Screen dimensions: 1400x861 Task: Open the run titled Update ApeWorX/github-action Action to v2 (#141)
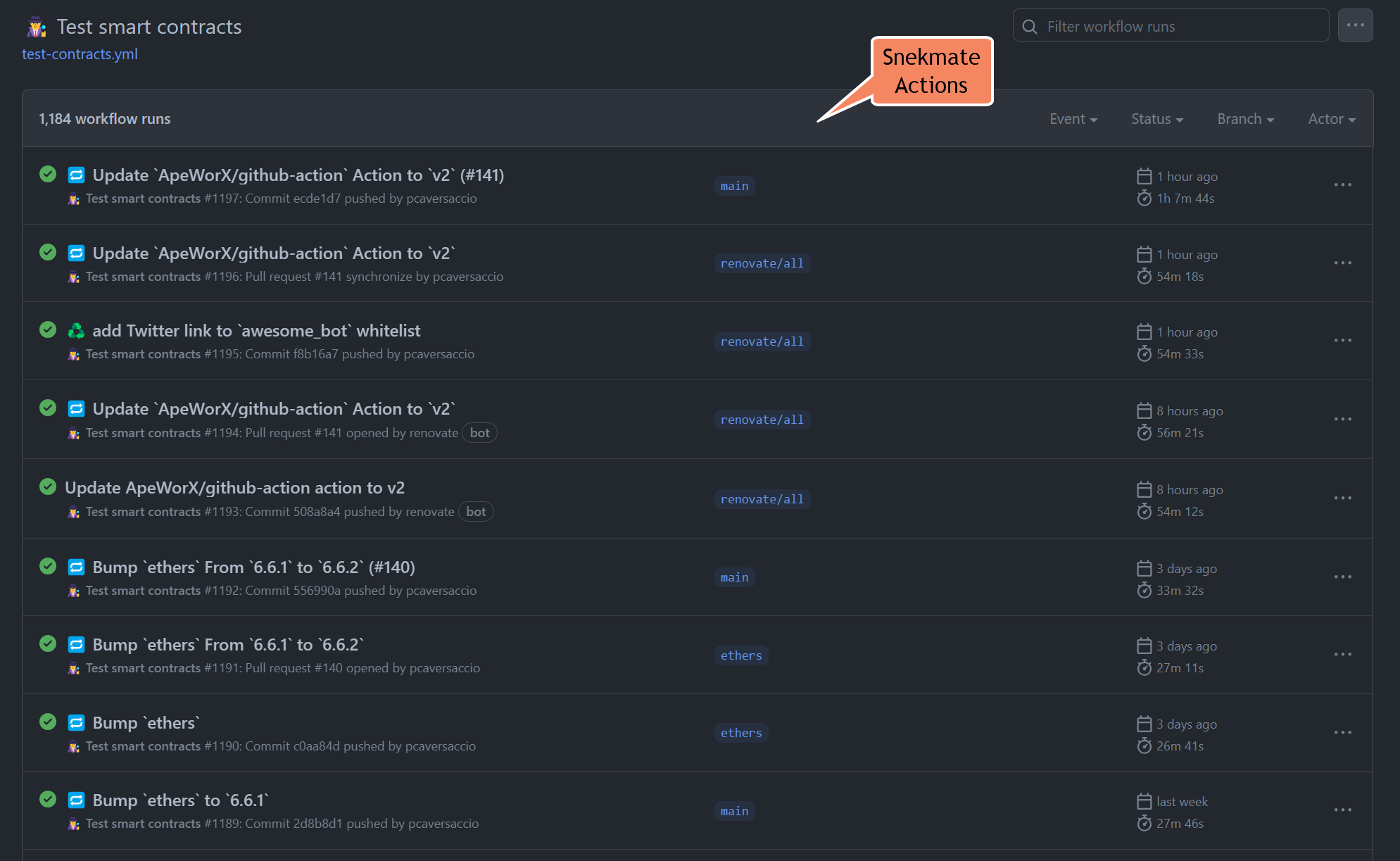tap(298, 175)
